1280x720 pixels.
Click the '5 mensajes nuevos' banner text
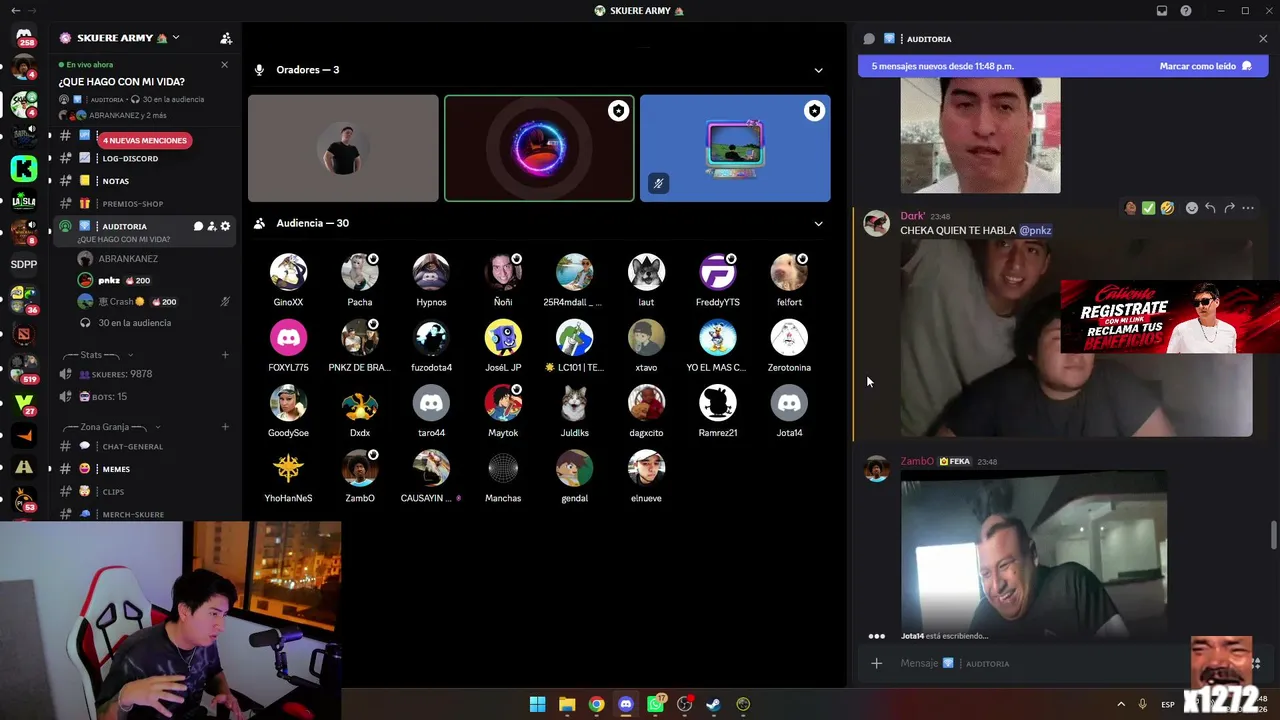[x=943, y=66]
